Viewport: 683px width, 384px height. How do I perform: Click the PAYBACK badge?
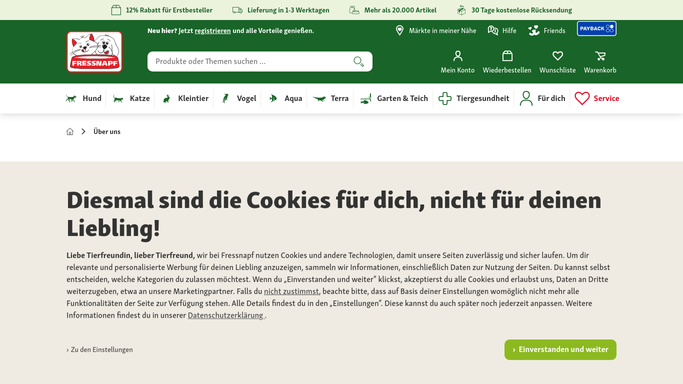tap(597, 29)
